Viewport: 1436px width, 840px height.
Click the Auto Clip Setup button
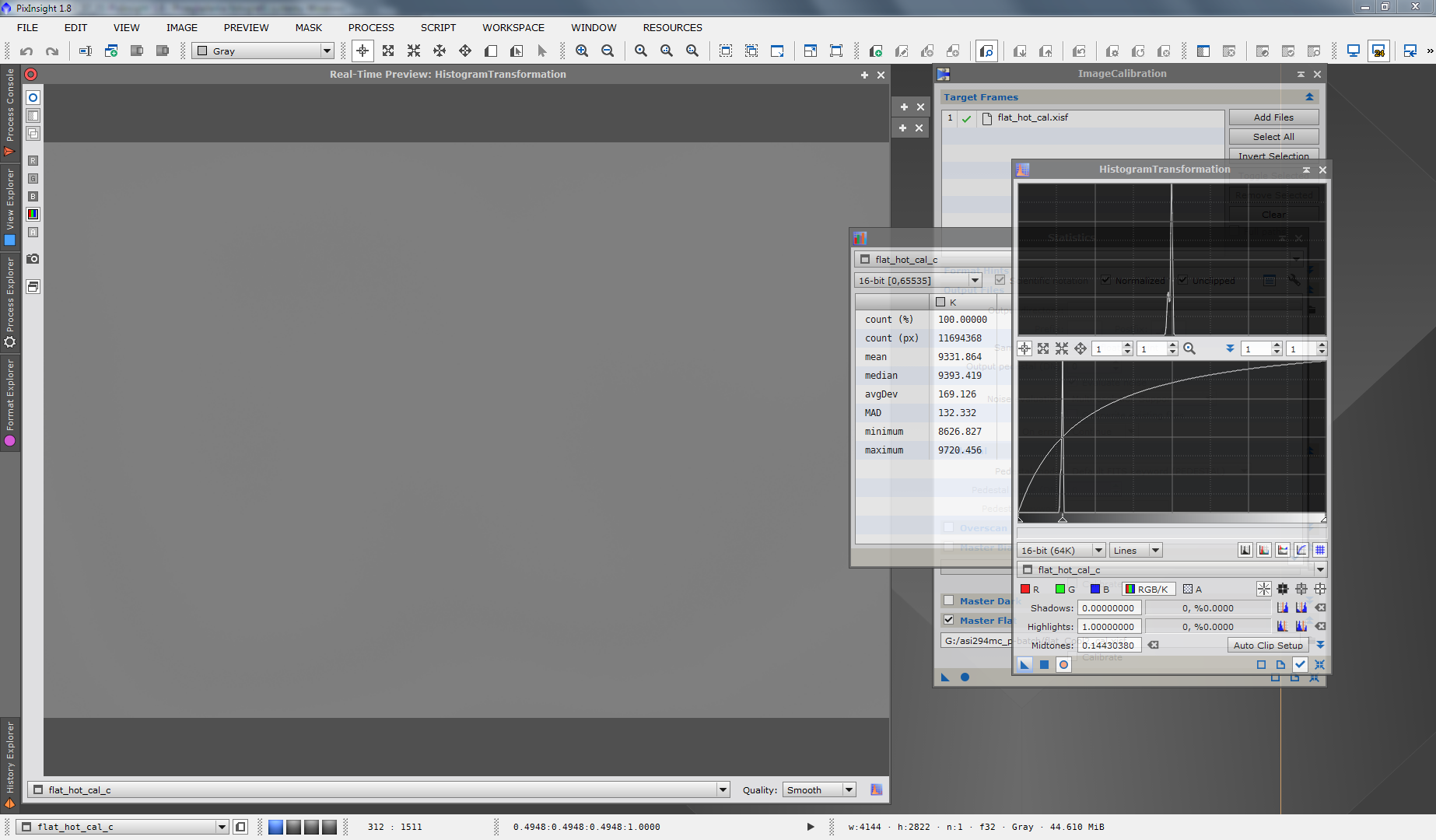pyautogui.click(x=1267, y=646)
